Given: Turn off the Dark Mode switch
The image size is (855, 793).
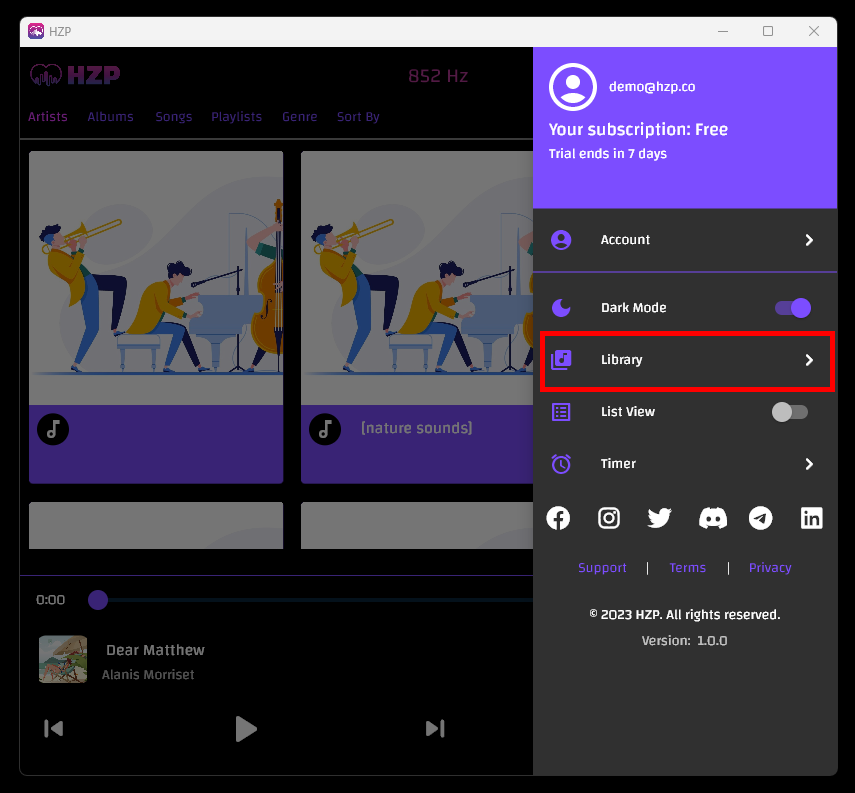Looking at the screenshot, I should (x=793, y=308).
